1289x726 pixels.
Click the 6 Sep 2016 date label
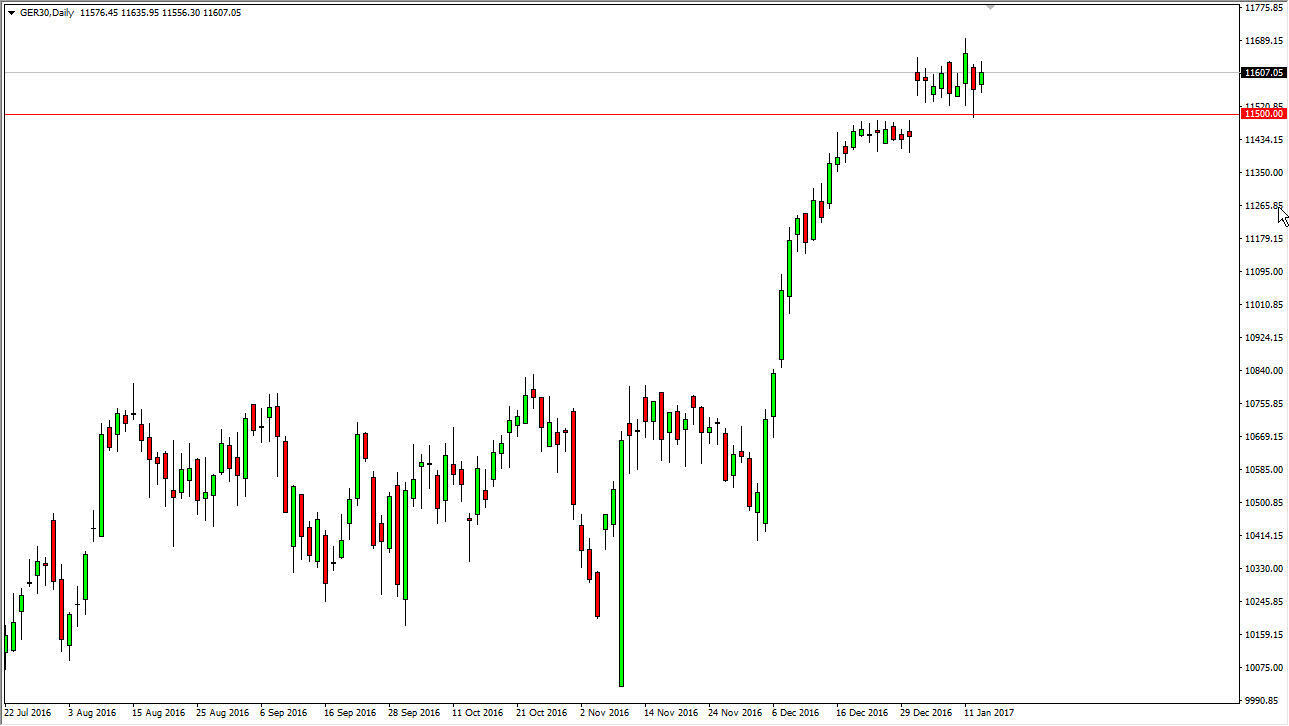[x=283, y=713]
